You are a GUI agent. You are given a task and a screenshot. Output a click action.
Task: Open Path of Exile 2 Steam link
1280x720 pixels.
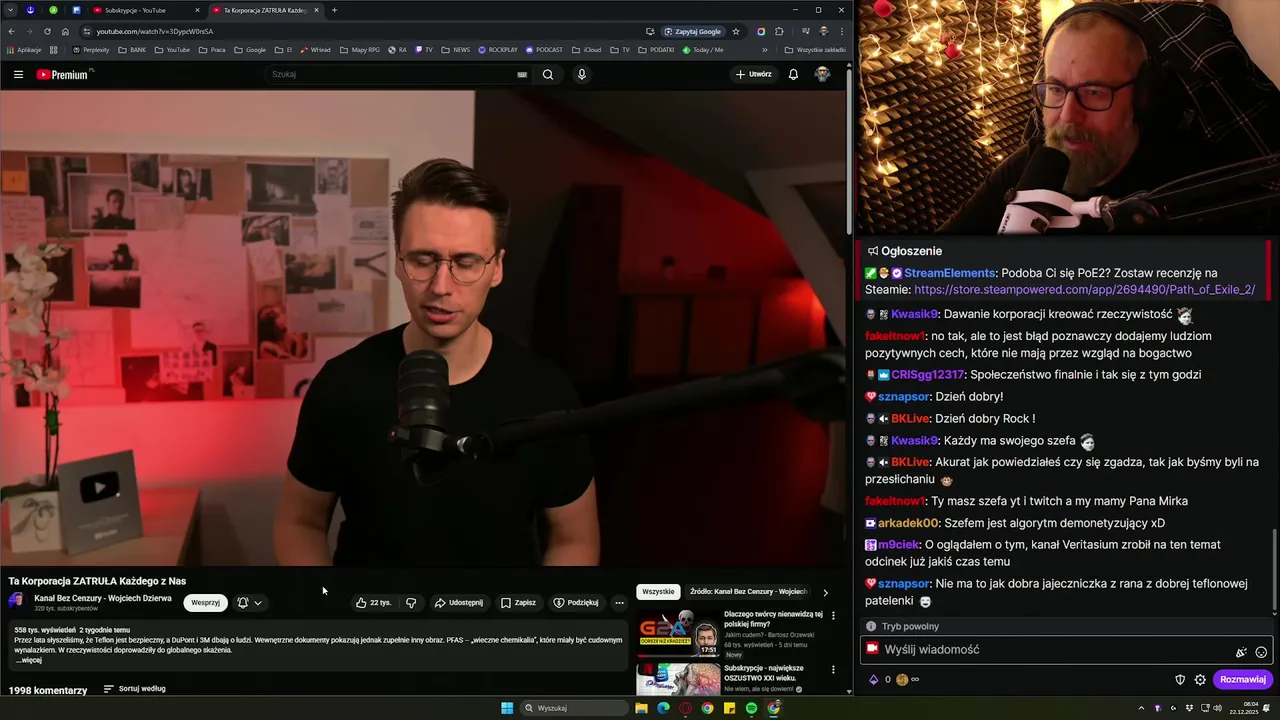point(1084,290)
